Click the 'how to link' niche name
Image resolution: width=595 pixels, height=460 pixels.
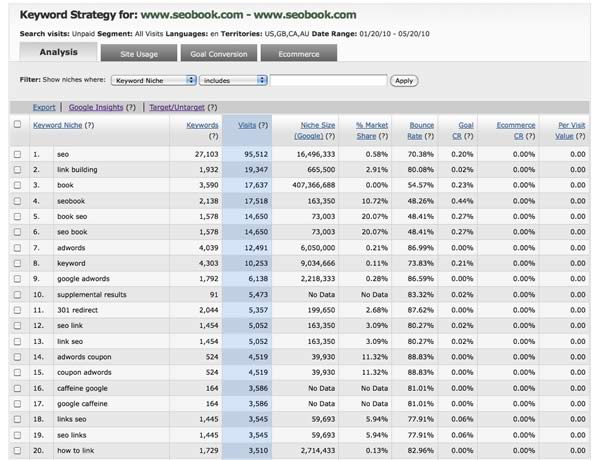pyautogui.click(x=76, y=451)
